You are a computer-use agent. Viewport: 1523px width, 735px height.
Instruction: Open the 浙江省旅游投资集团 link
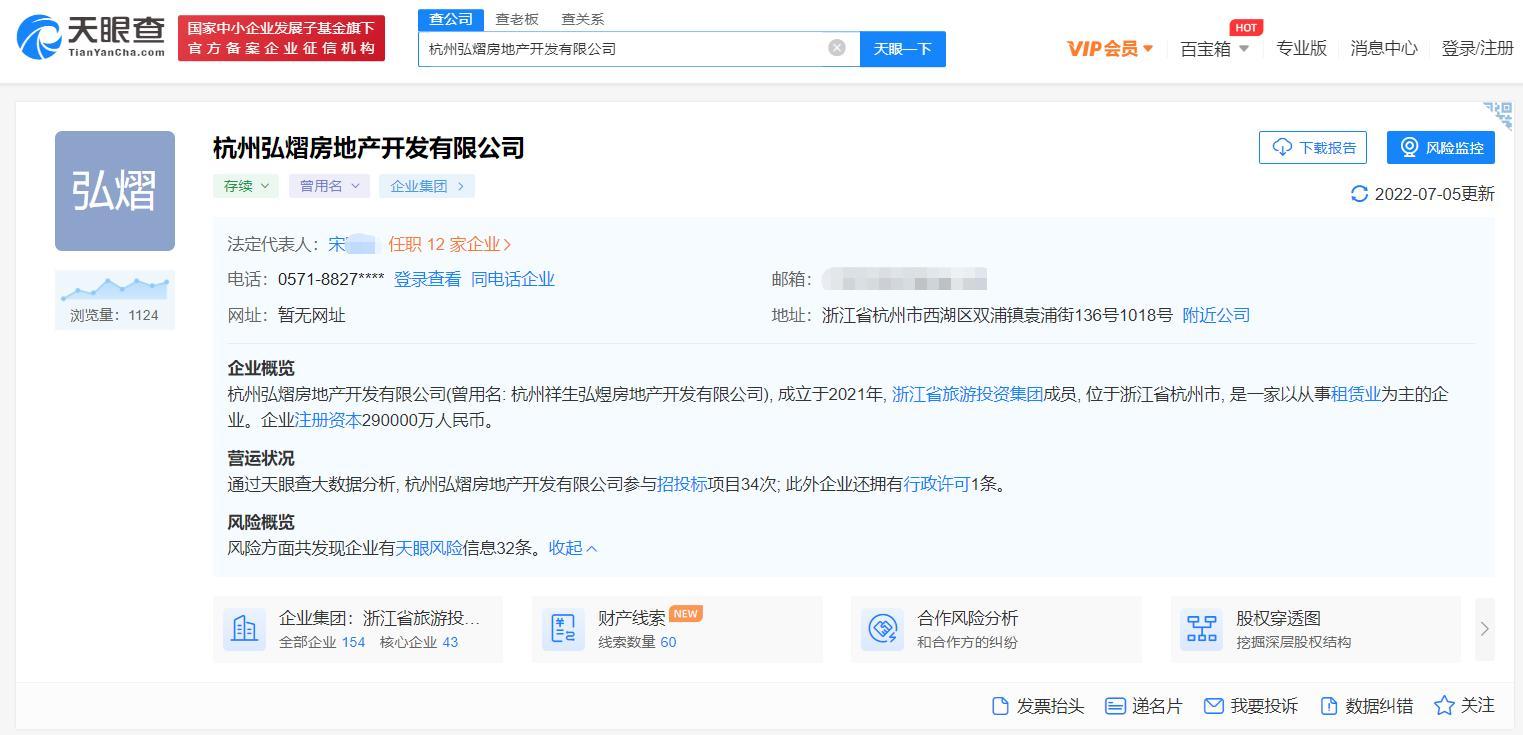tap(968, 394)
